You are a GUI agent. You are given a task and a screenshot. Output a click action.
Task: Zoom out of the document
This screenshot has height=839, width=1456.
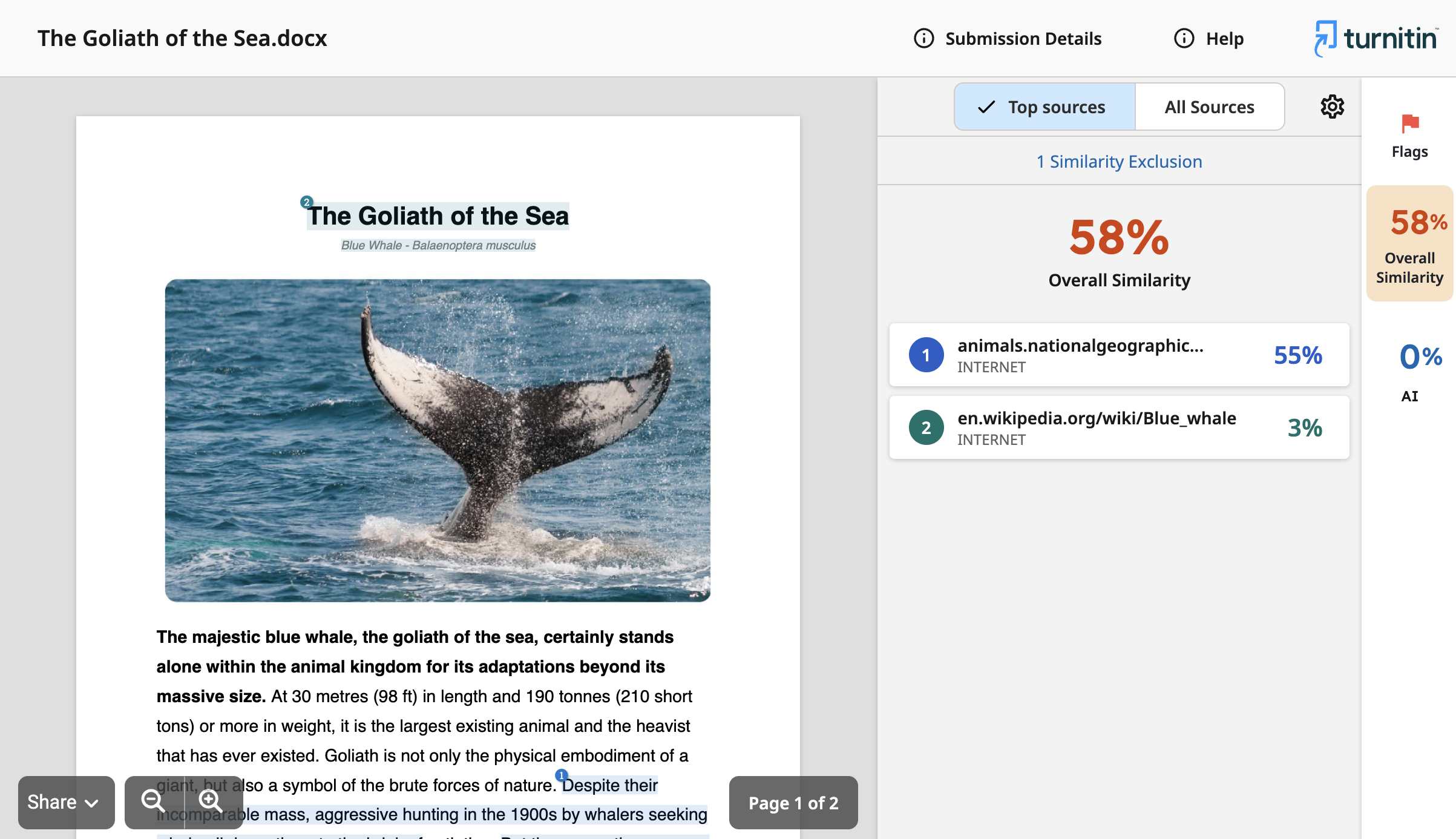[x=154, y=802]
